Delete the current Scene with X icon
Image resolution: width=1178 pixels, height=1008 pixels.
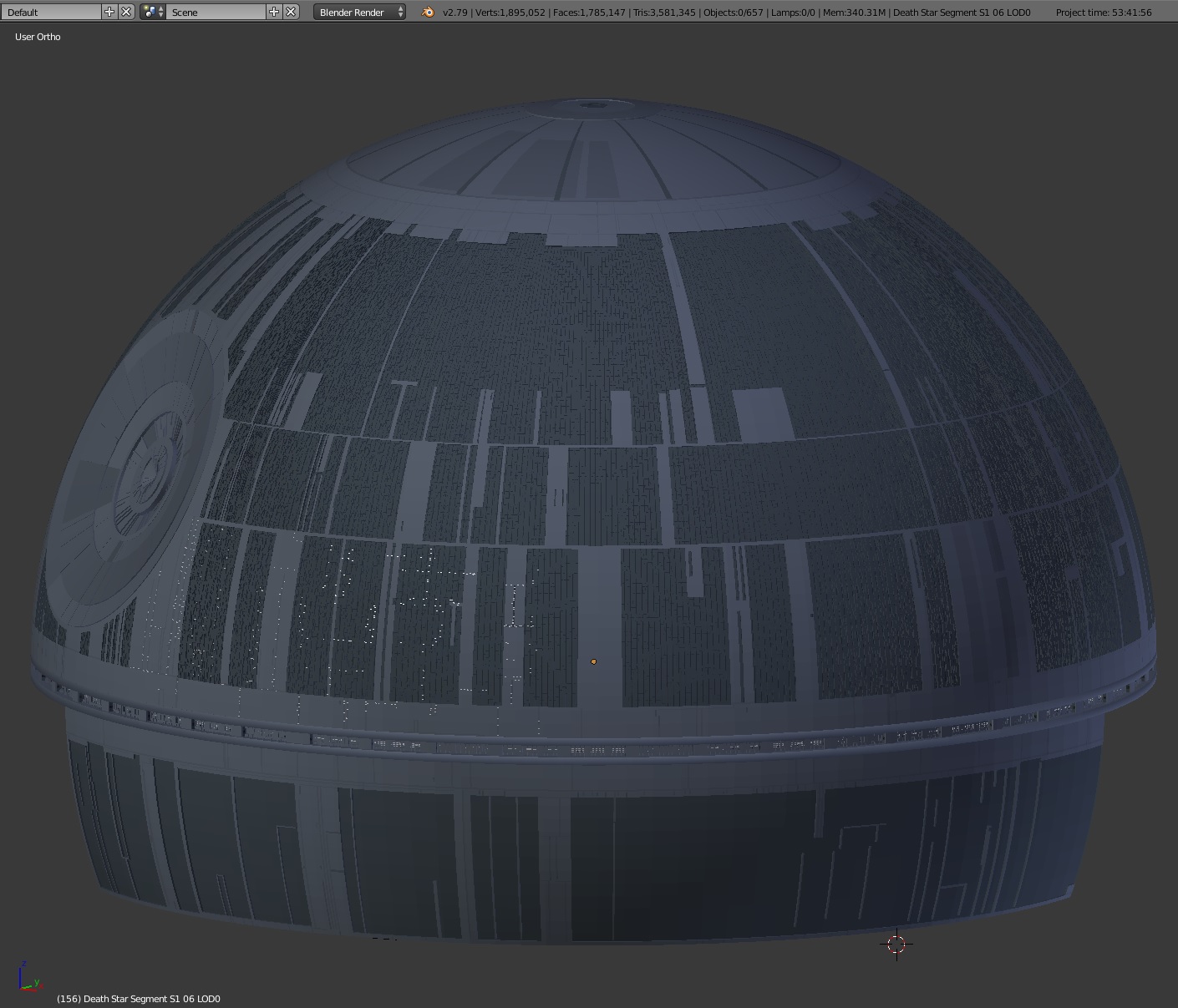tap(291, 12)
